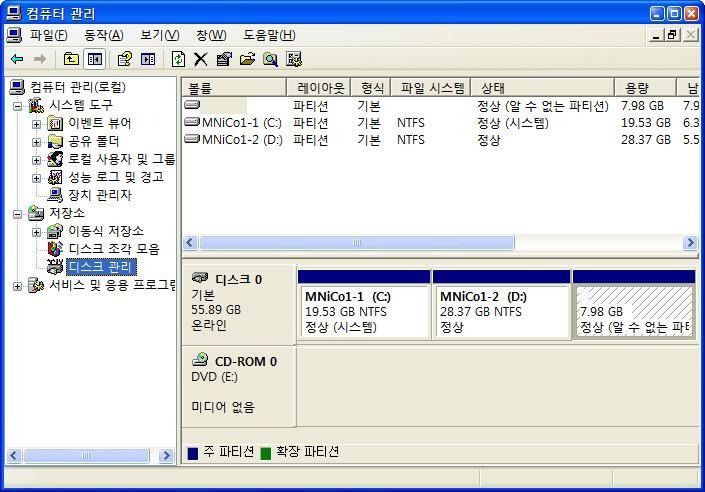This screenshot has width=705, height=492.
Task: Expand the 공유 폴더 node
Action: [x=36, y=142]
